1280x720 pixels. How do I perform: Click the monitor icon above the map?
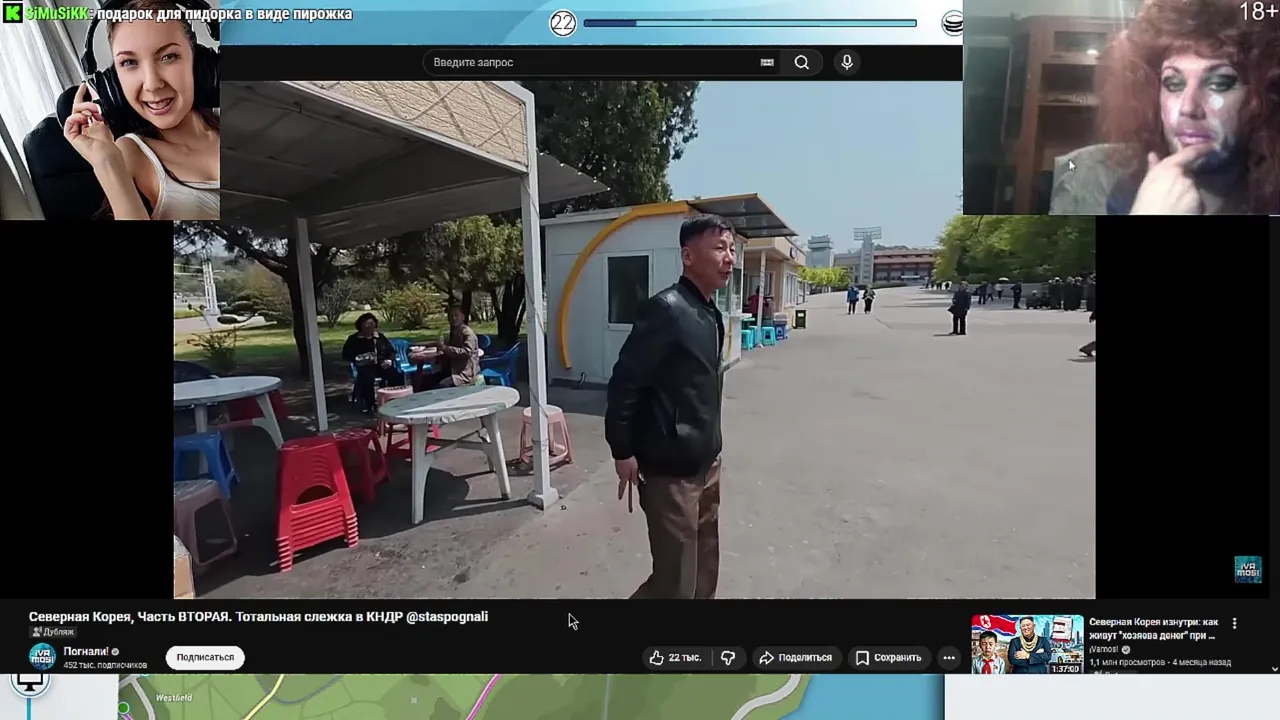pyautogui.click(x=29, y=683)
